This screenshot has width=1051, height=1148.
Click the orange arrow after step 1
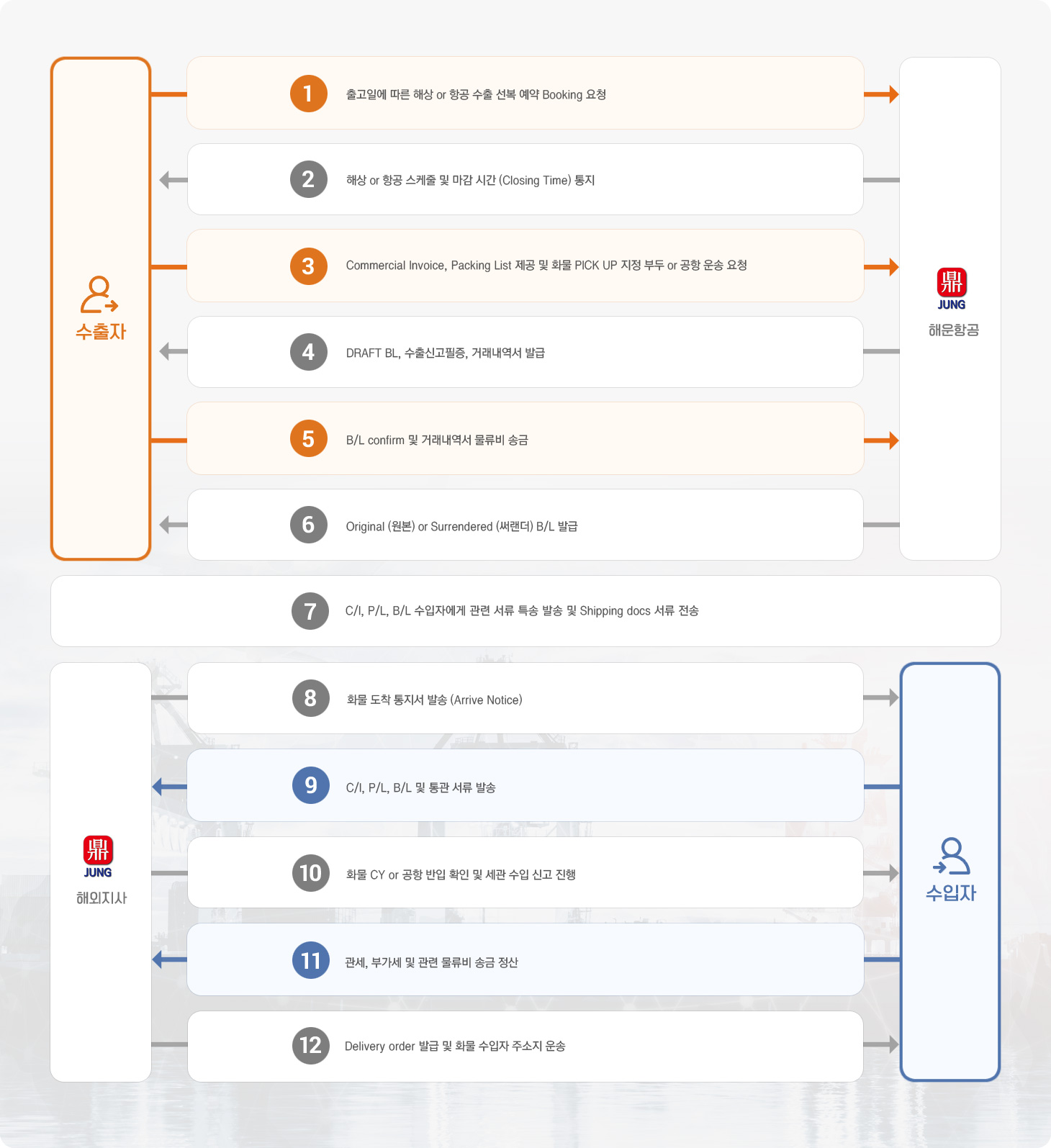pyautogui.click(x=881, y=94)
